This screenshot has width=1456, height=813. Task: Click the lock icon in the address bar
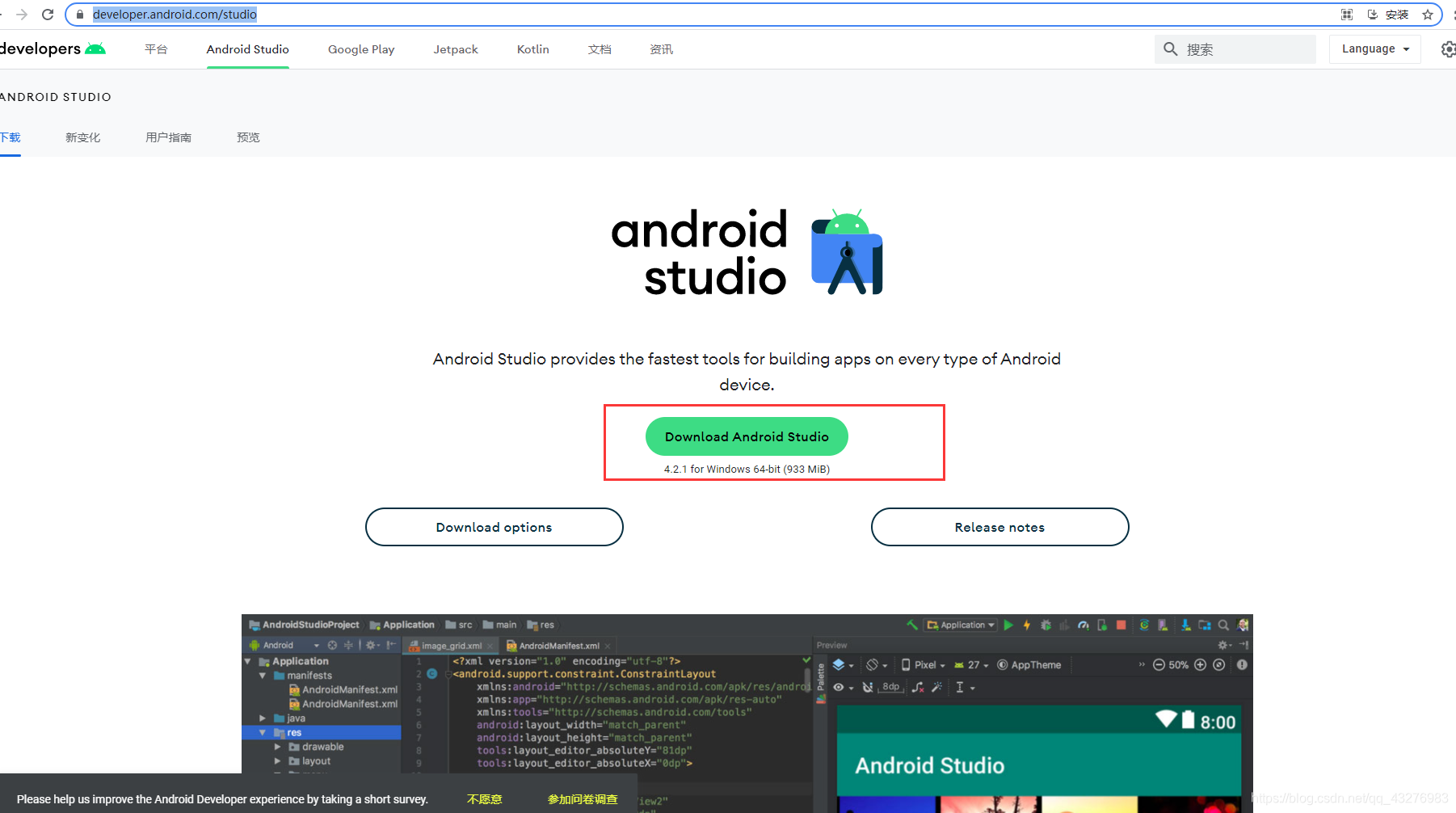click(79, 15)
